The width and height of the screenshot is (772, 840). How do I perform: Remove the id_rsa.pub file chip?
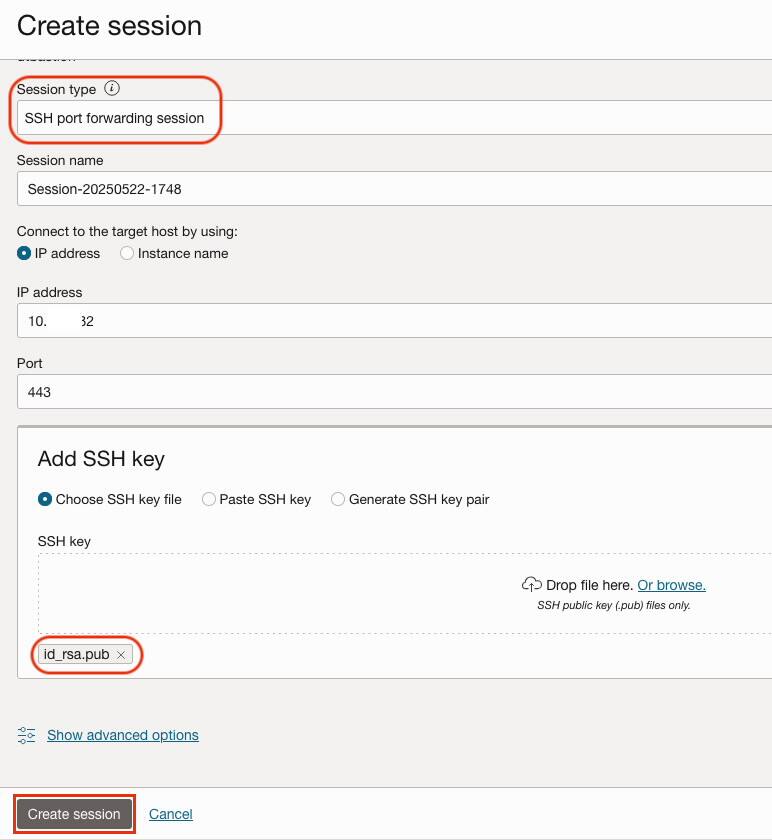[x=121, y=655]
